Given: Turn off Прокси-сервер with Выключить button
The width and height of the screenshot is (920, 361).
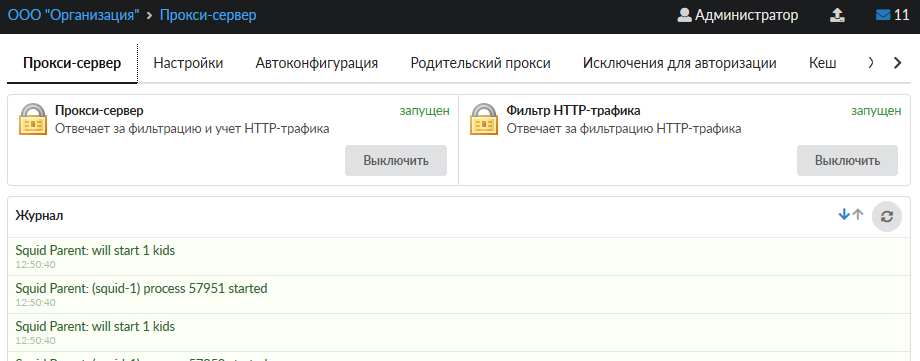Looking at the screenshot, I should click(x=396, y=160).
